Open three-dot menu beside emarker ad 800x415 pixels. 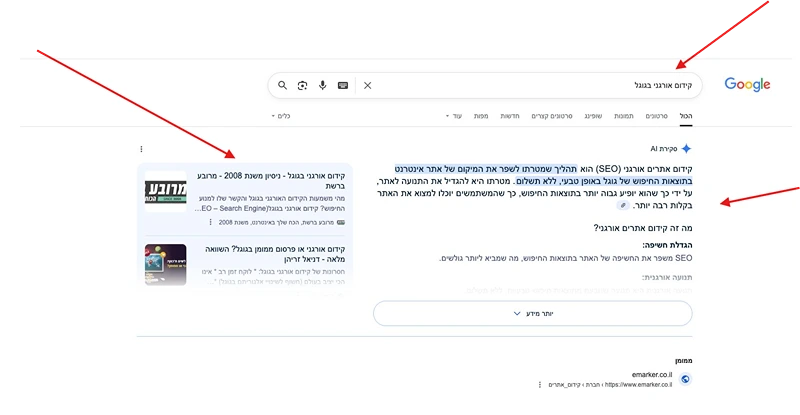coord(540,384)
